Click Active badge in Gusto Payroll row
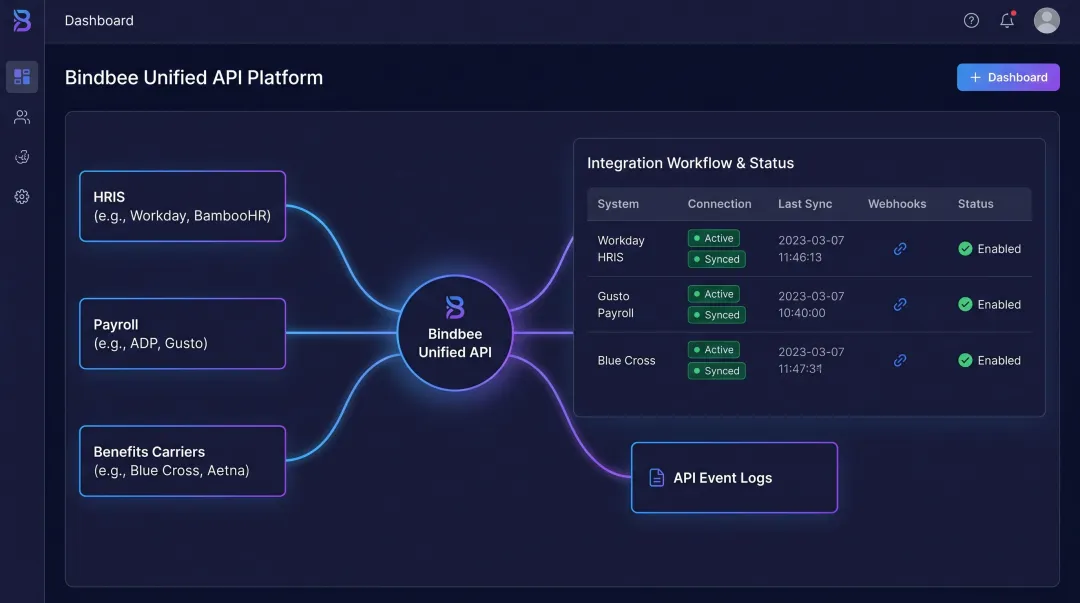 [714, 294]
